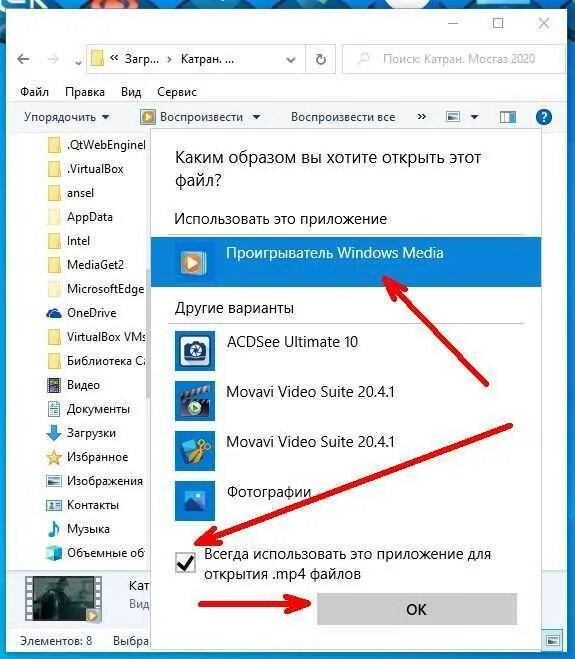Click the change view icon
This screenshot has height=659, width=575.
click(x=453, y=116)
